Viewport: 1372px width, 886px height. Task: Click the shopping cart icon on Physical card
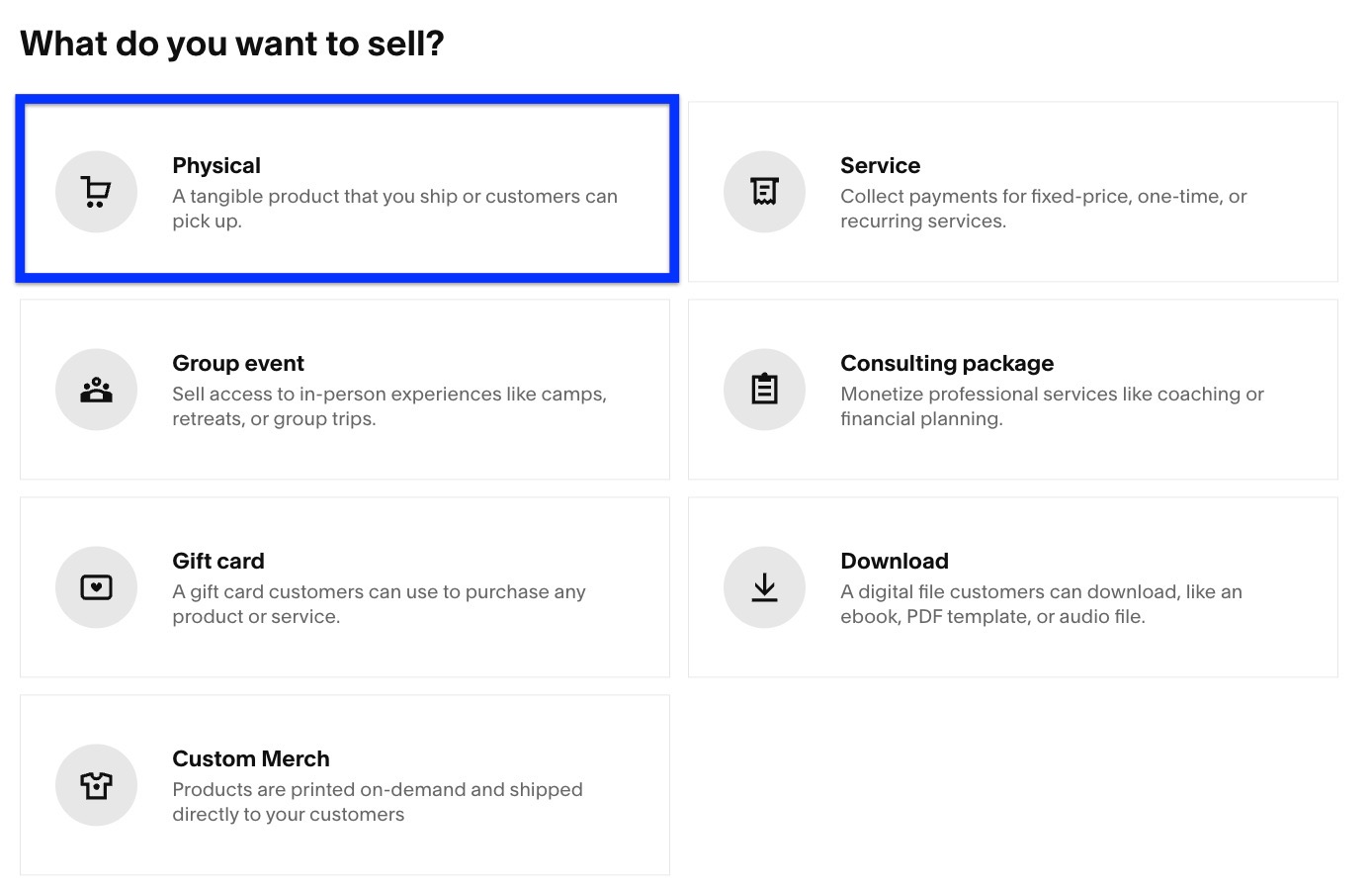click(96, 191)
